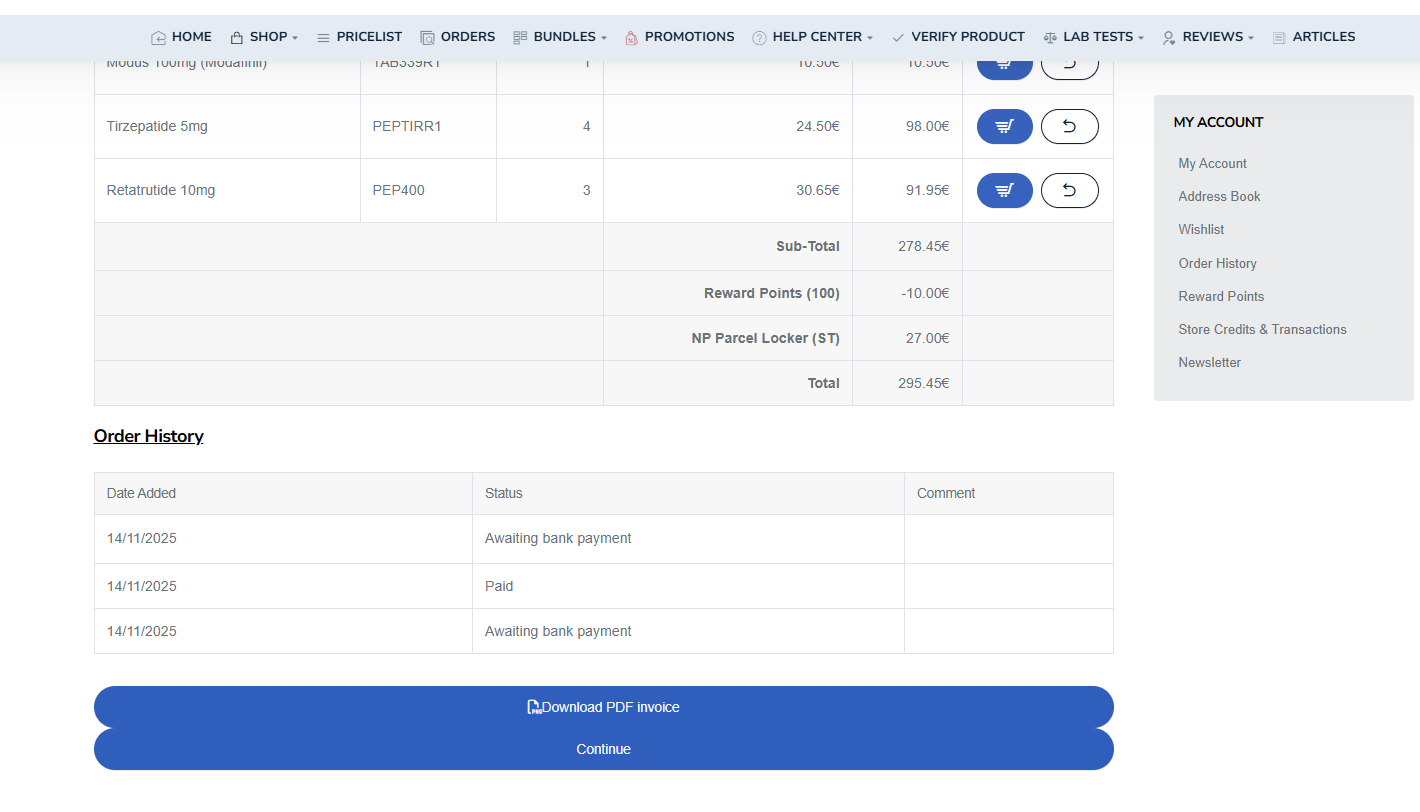The image size is (1420, 812).
Task: Click the Home icon in navigation
Action: [x=158, y=38]
